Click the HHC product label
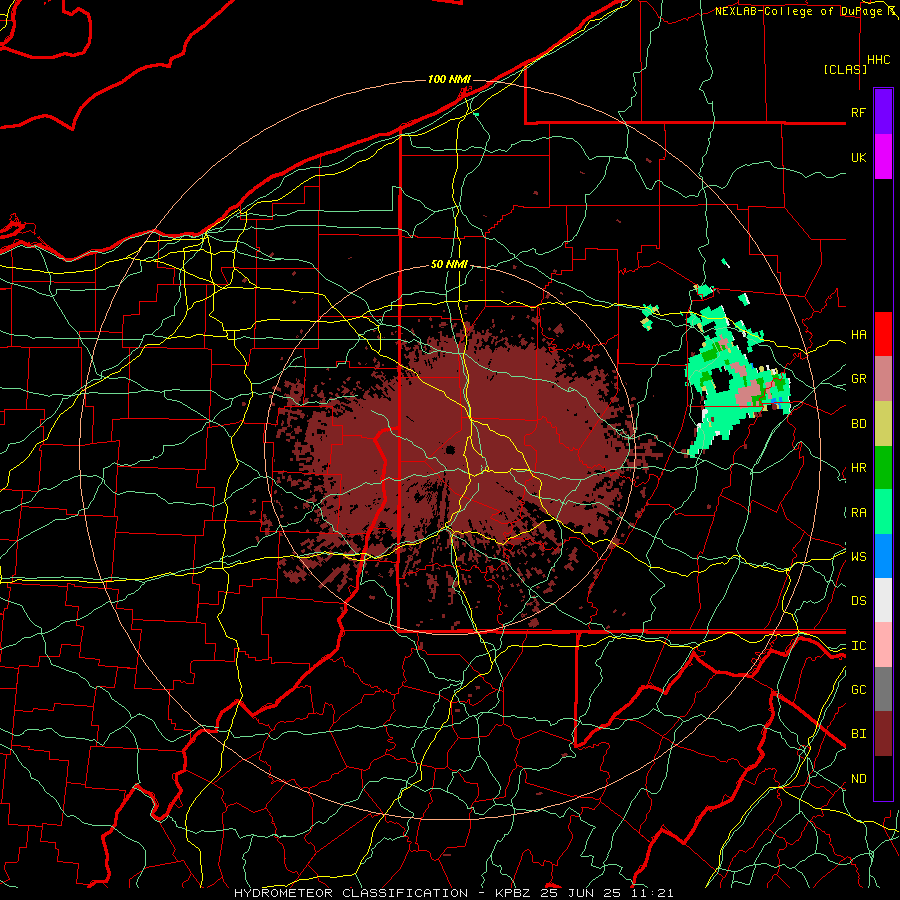The height and width of the screenshot is (900, 900). (x=879, y=60)
